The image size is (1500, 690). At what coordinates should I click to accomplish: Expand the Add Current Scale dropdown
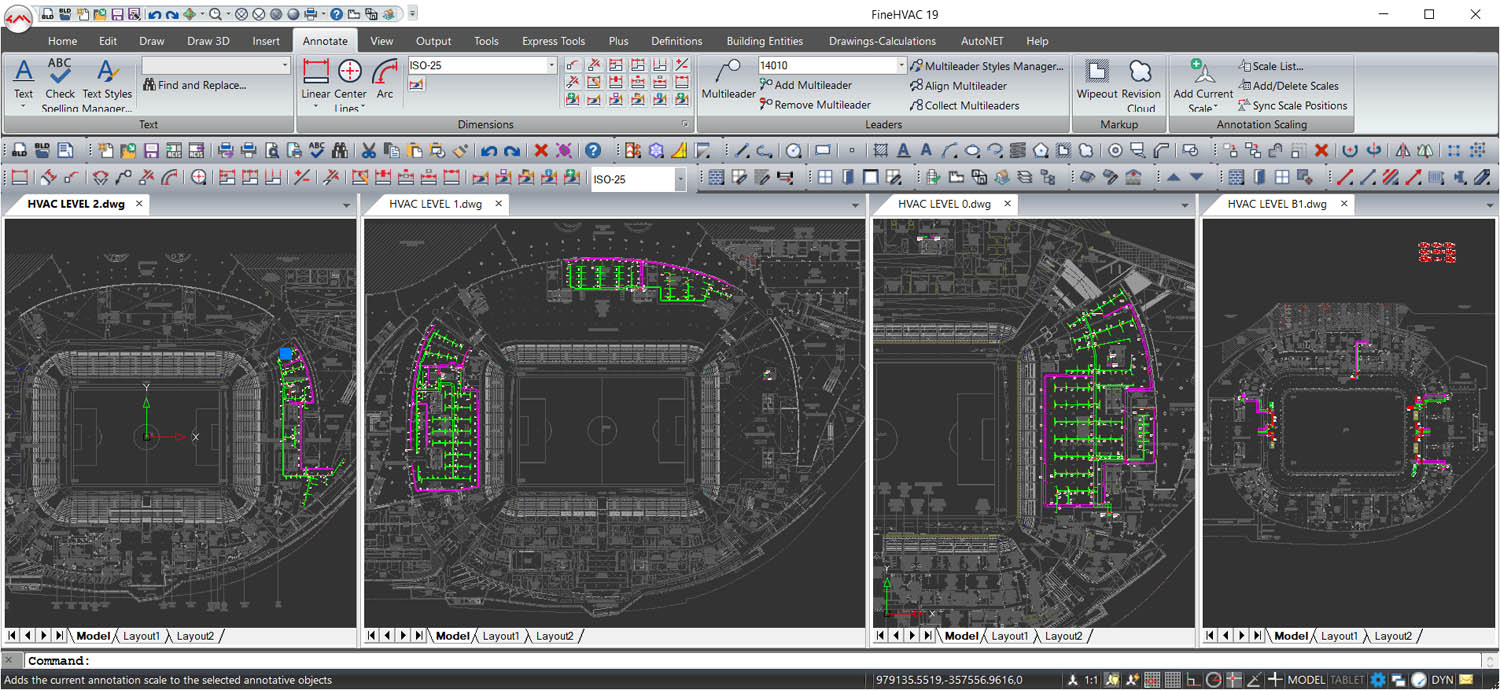click(1215, 108)
